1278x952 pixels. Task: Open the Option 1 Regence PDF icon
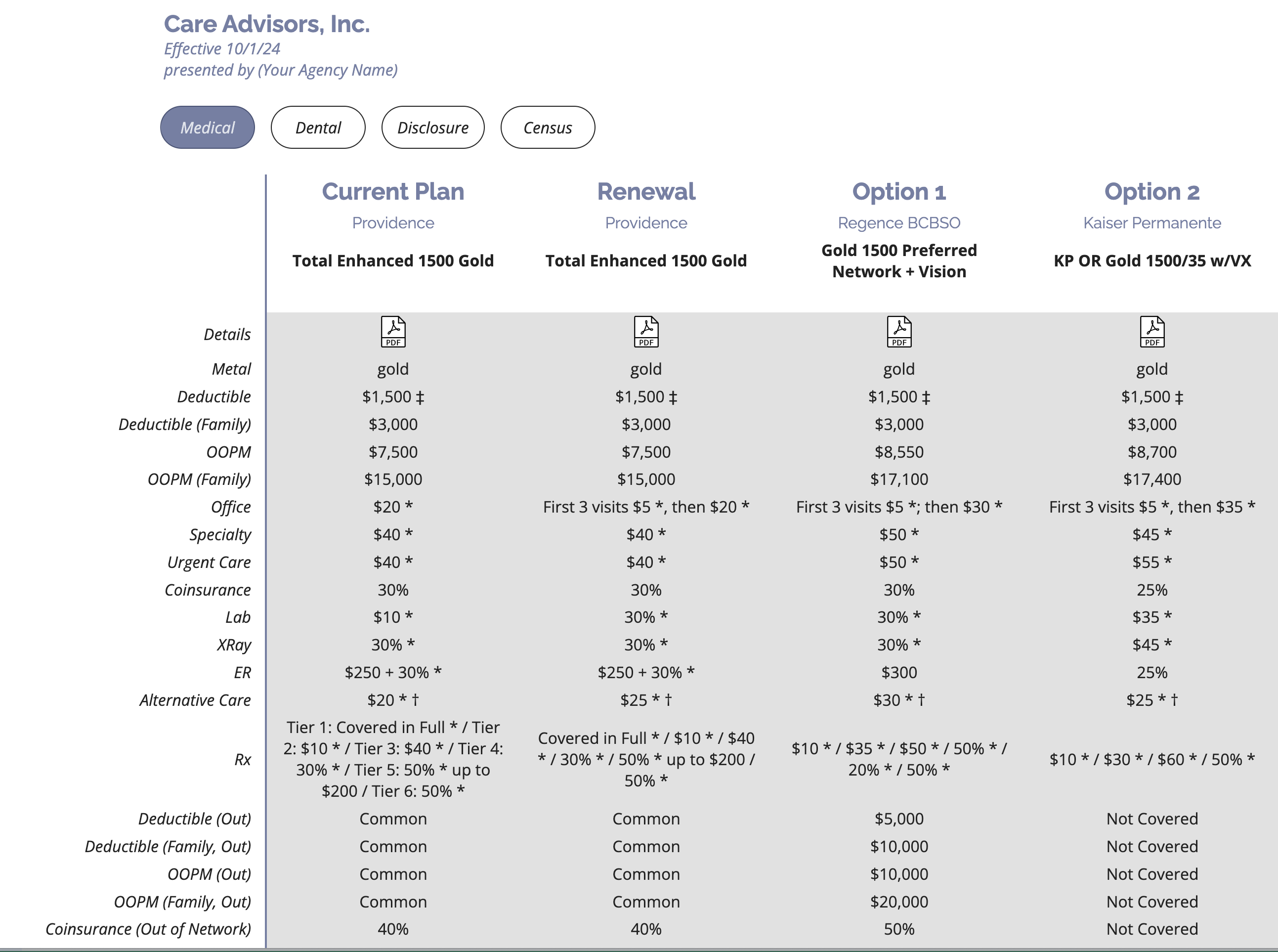[x=899, y=332]
